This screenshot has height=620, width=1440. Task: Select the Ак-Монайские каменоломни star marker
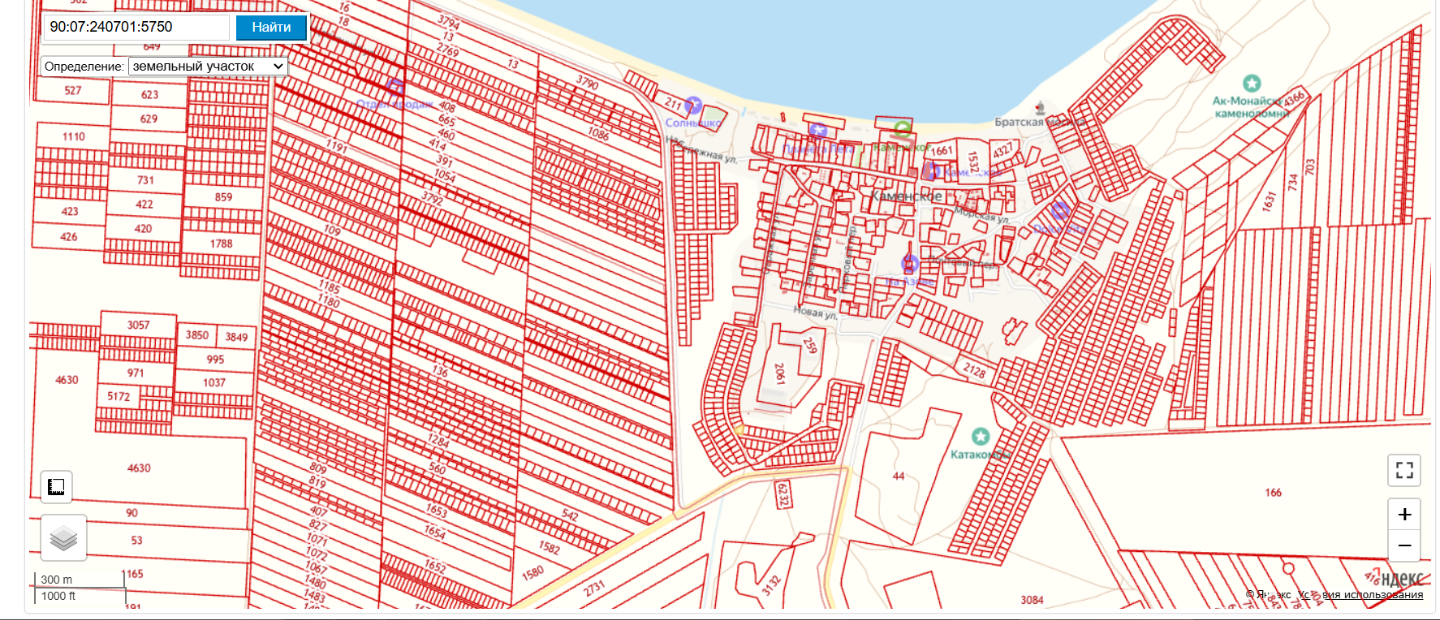coord(1250,82)
